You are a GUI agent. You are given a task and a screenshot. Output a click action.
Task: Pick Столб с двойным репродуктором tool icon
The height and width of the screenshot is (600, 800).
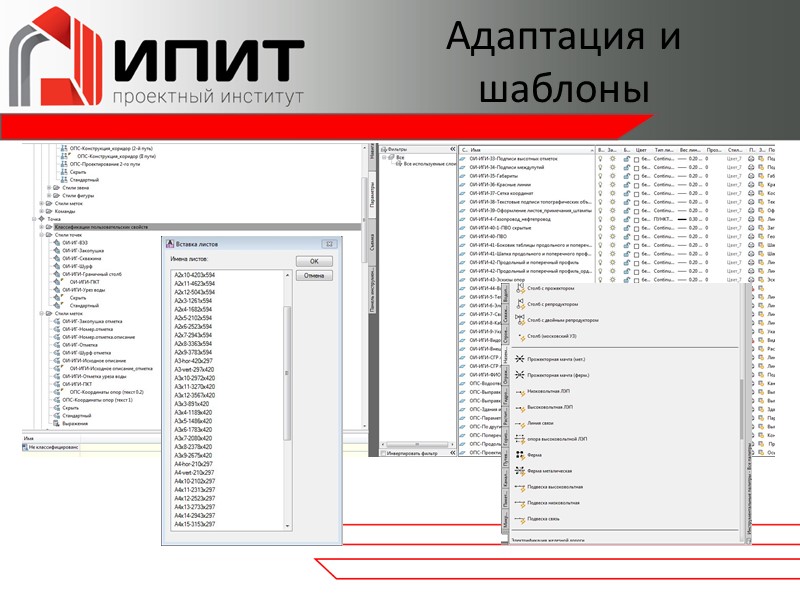pyautogui.click(x=520, y=320)
